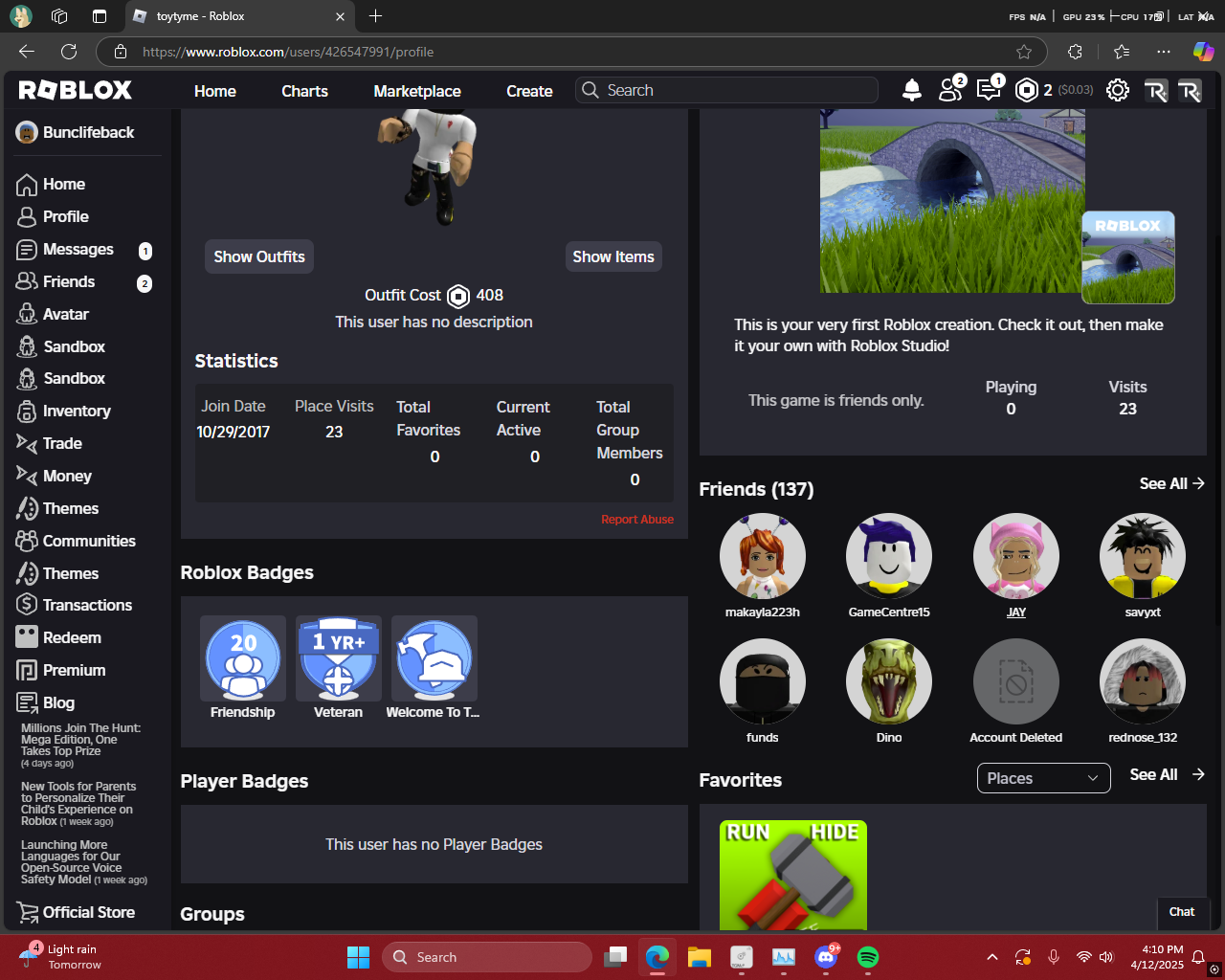Open friend rednose_132's avatar
Viewport: 1225px width, 980px height.
[1143, 681]
